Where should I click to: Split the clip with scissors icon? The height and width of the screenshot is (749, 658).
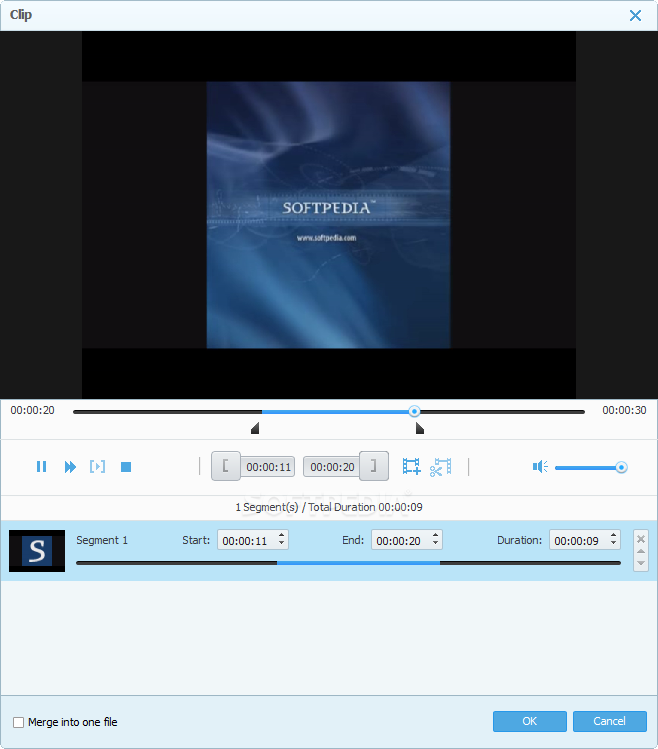coord(441,467)
